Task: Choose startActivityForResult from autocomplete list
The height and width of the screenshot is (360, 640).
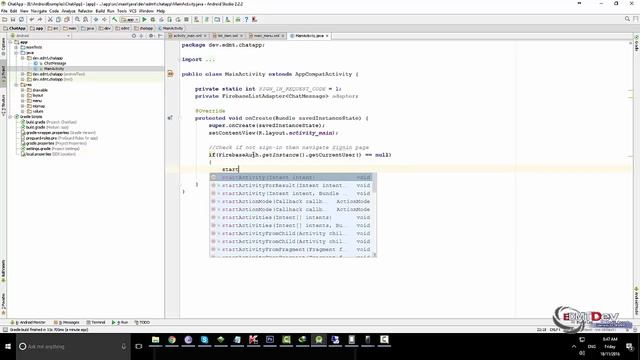Action: [291, 185]
